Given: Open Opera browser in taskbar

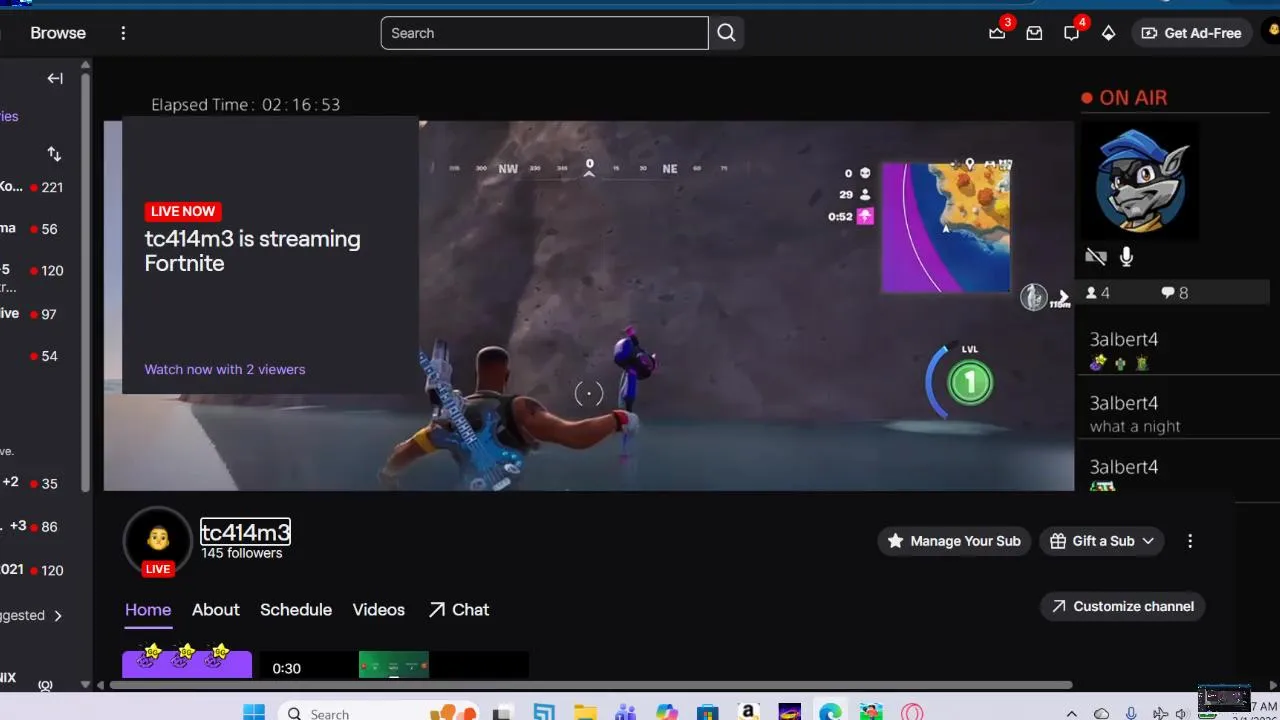Looking at the screenshot, I should pos(911,712).
